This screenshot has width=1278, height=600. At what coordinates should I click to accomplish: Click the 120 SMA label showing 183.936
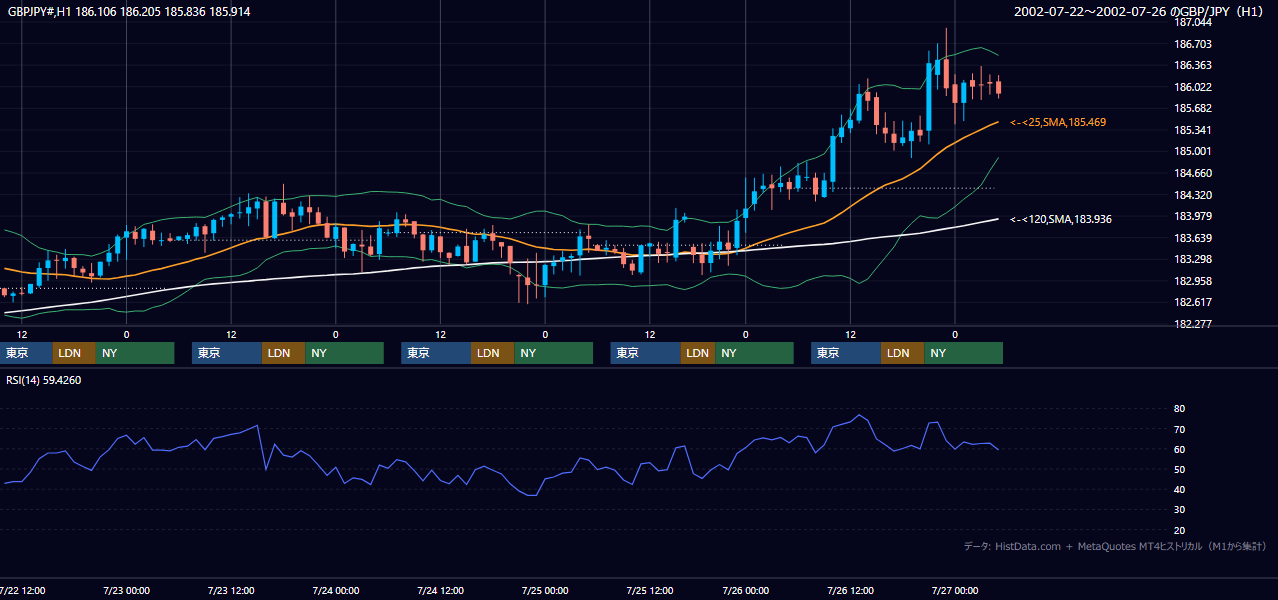1061,219
